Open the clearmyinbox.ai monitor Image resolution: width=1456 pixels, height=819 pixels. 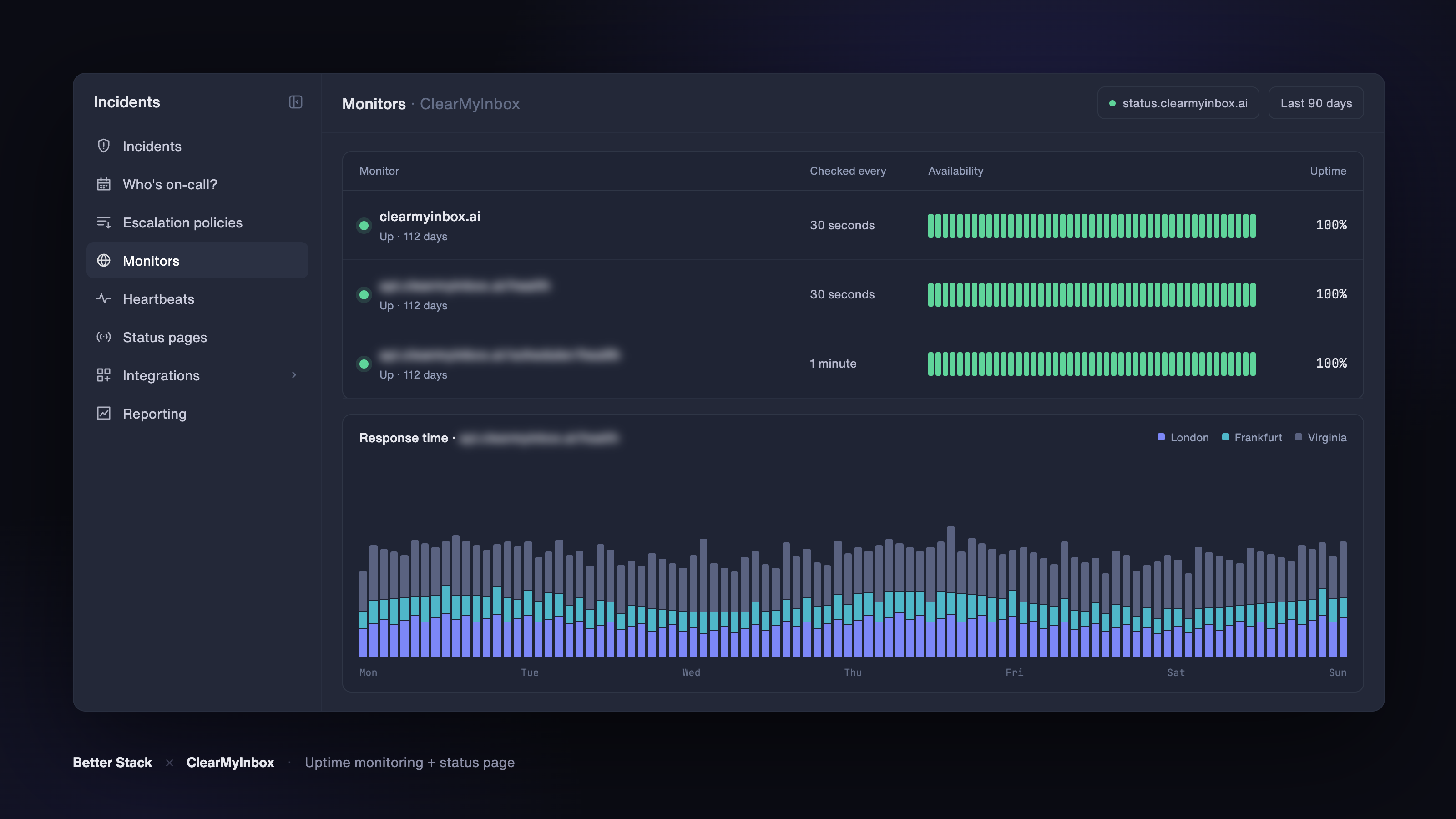[430, 217]
